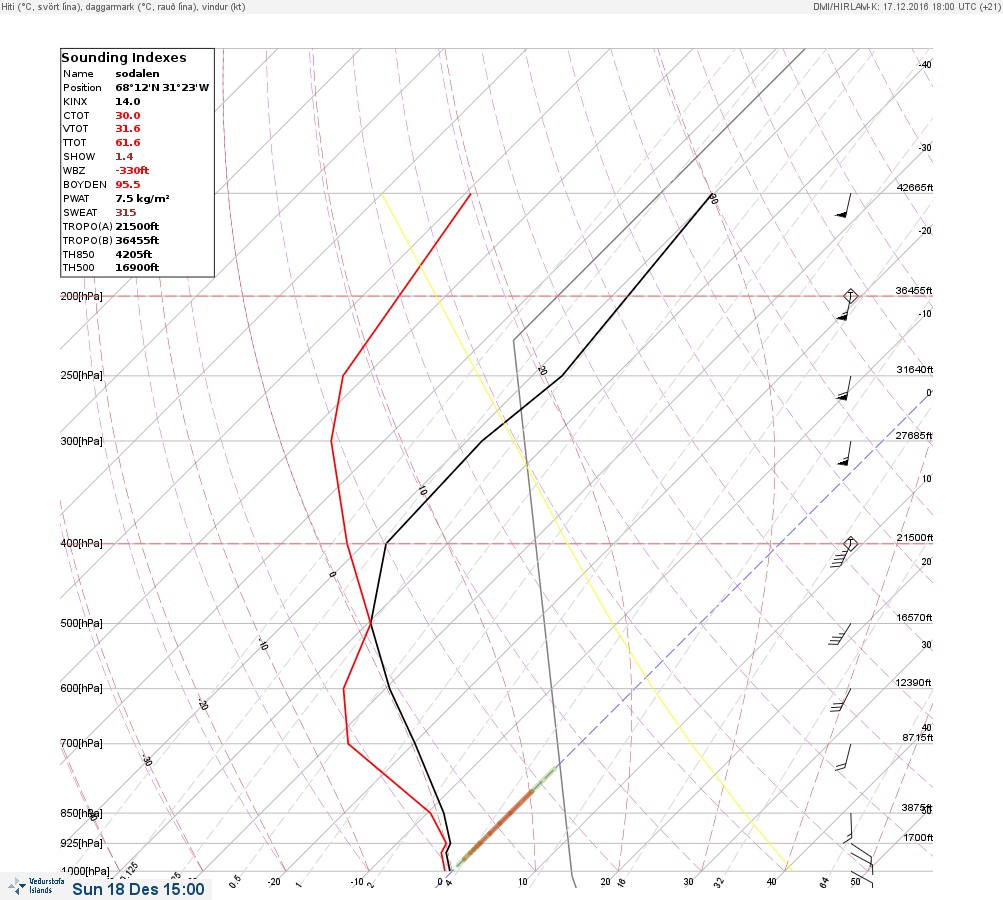Click the 600[hPa] pressure label
This screenshot has height=900, width=1003.
pos(81,689)
